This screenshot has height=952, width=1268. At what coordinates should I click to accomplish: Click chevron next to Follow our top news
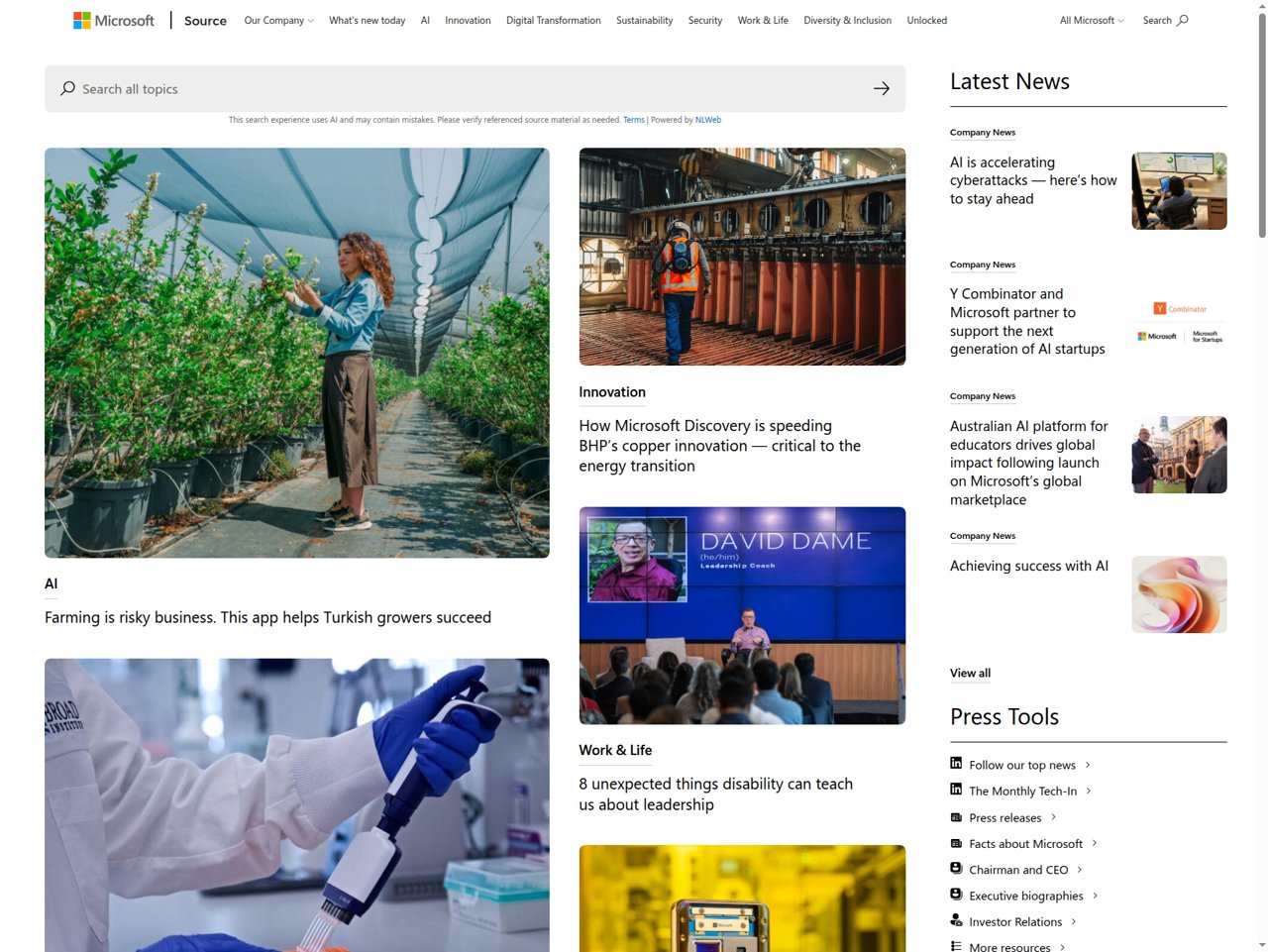[1088, 765]
